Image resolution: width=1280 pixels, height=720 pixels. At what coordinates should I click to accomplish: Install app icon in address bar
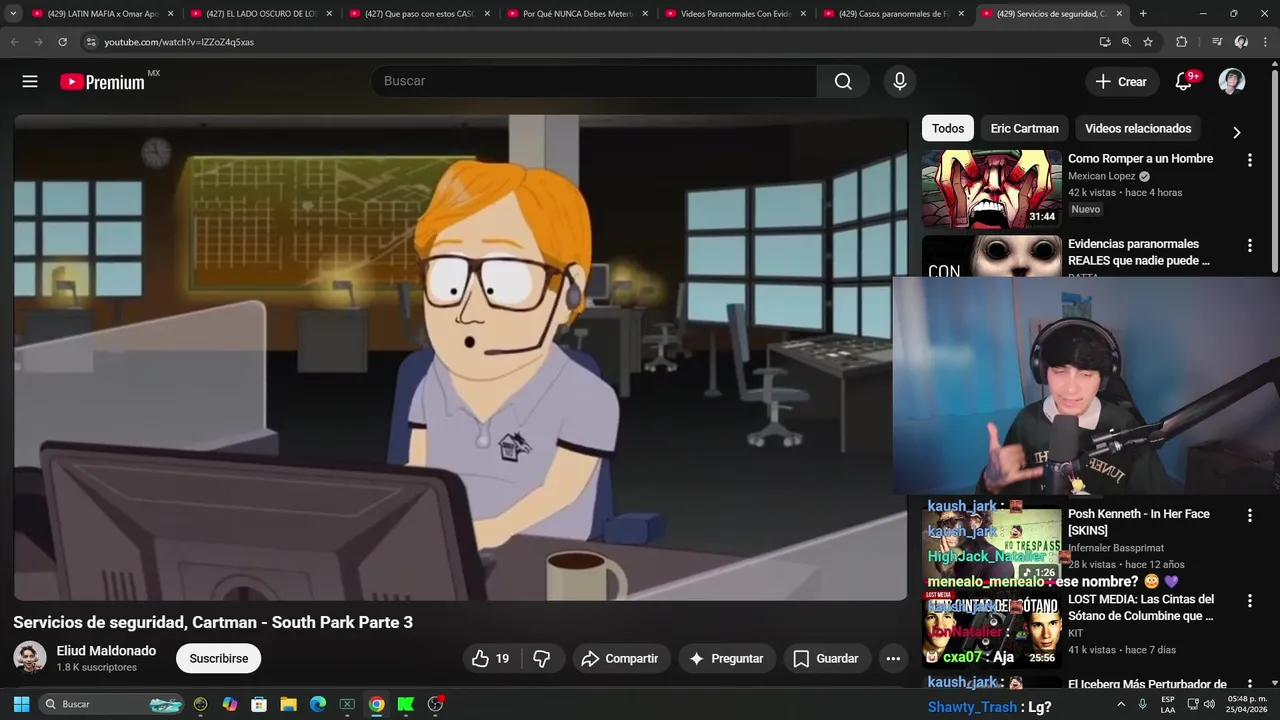[1105, 42]
